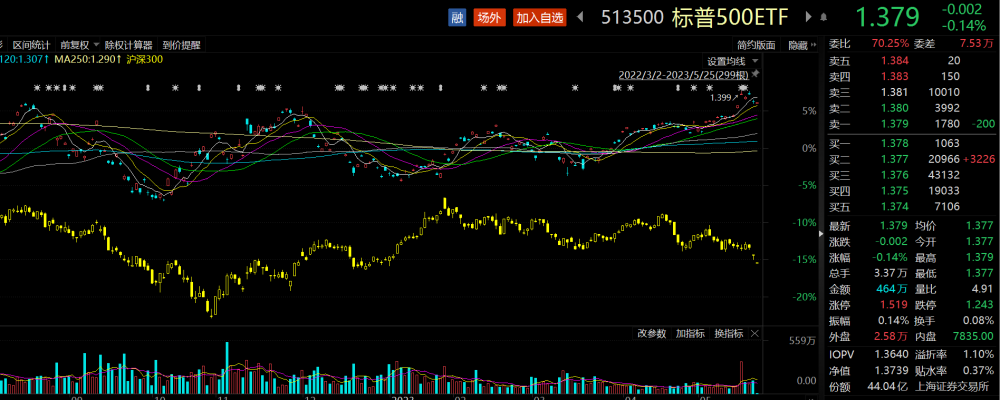Click the 外盘 2.58万 value
Image resolution: width=1000 pixels, height=400 pixels.
pyautogui.click(x=890, y=336)
